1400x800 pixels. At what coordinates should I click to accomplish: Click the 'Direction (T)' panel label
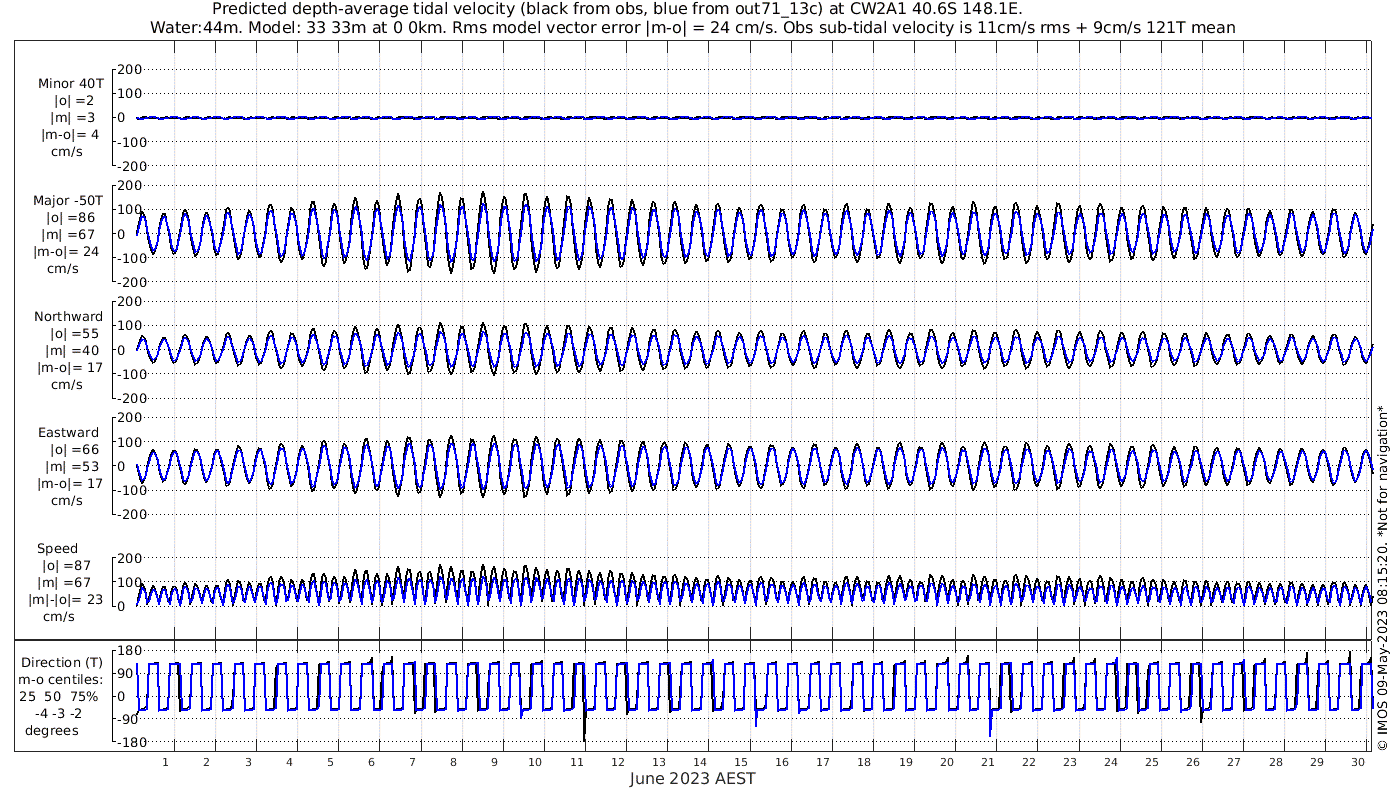coord(62,663)
